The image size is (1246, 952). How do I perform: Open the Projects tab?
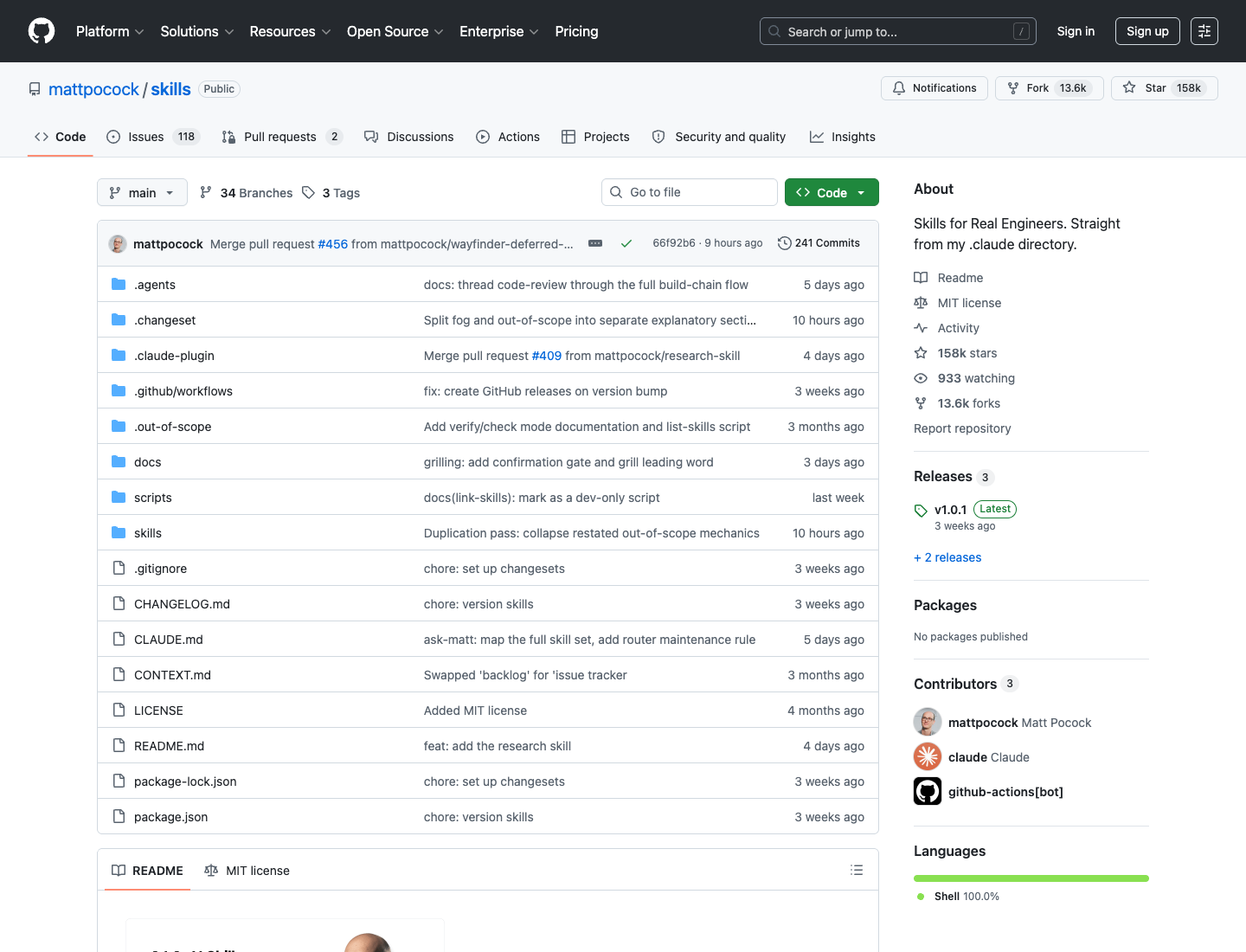[x=595, y=137]
